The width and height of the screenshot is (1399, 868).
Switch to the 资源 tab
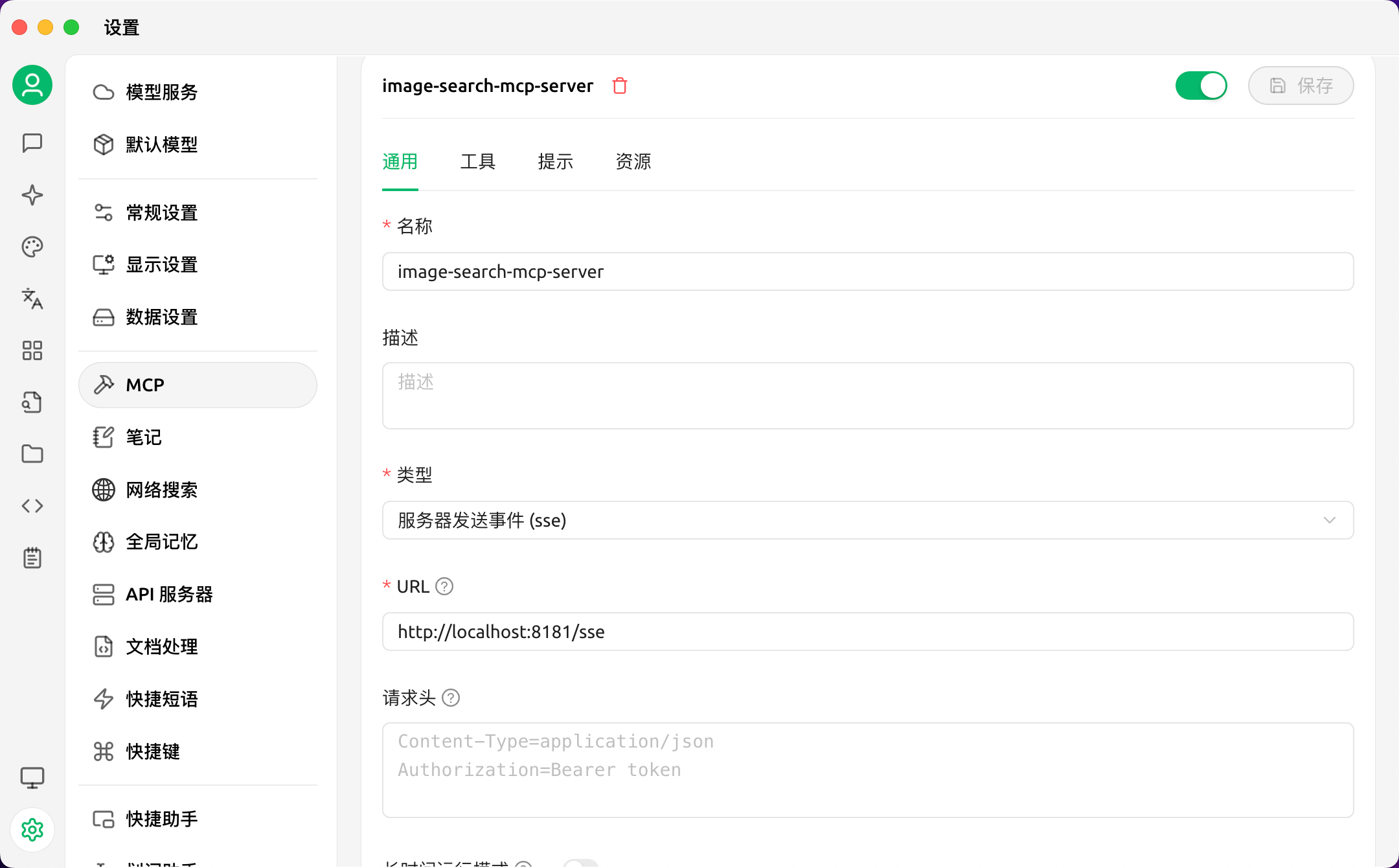(633, 161)
